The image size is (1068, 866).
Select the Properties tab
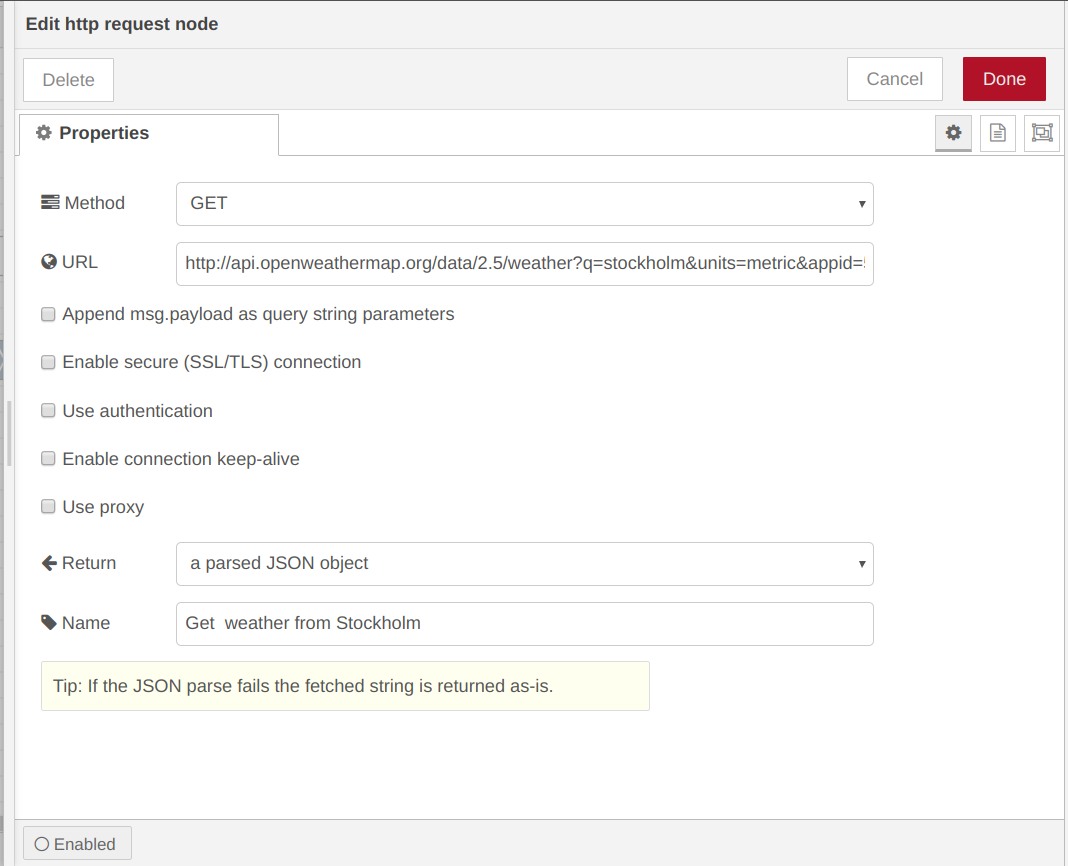(x=148, y=134)
